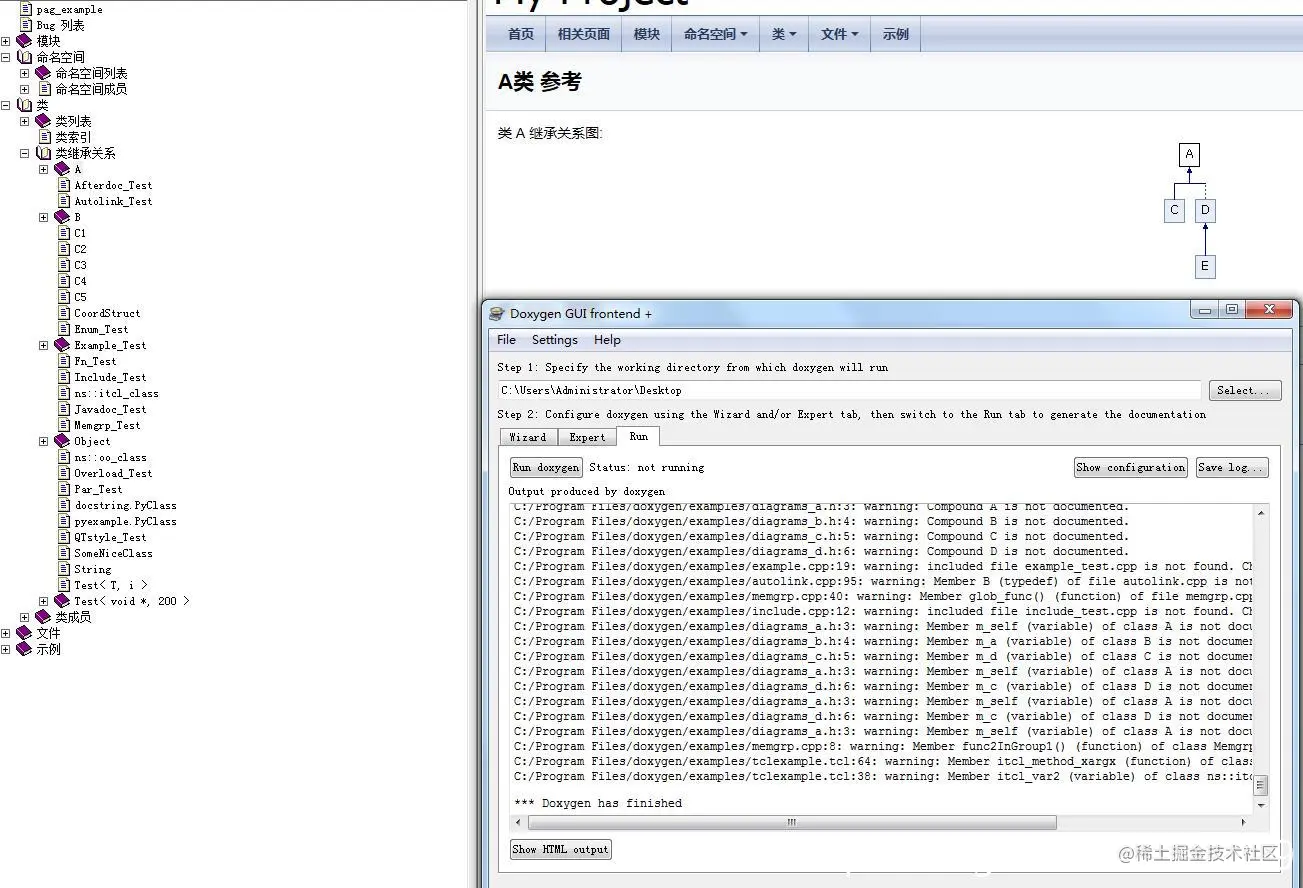Expand the Object node

coord(43,441)
